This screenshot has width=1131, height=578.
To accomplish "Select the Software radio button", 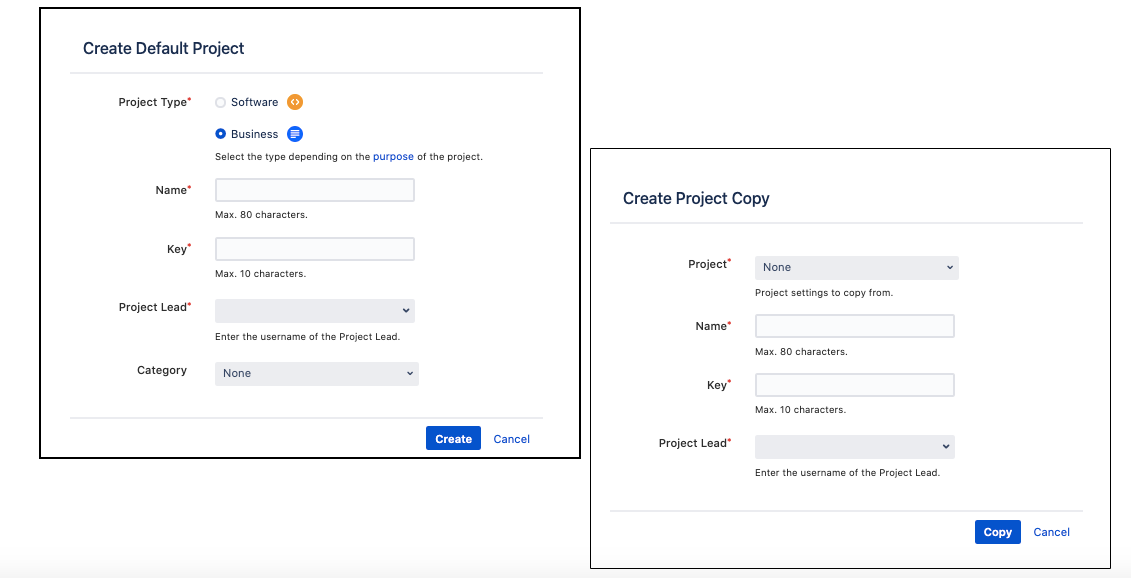I will pyautogui.click(x=221, y=102).
